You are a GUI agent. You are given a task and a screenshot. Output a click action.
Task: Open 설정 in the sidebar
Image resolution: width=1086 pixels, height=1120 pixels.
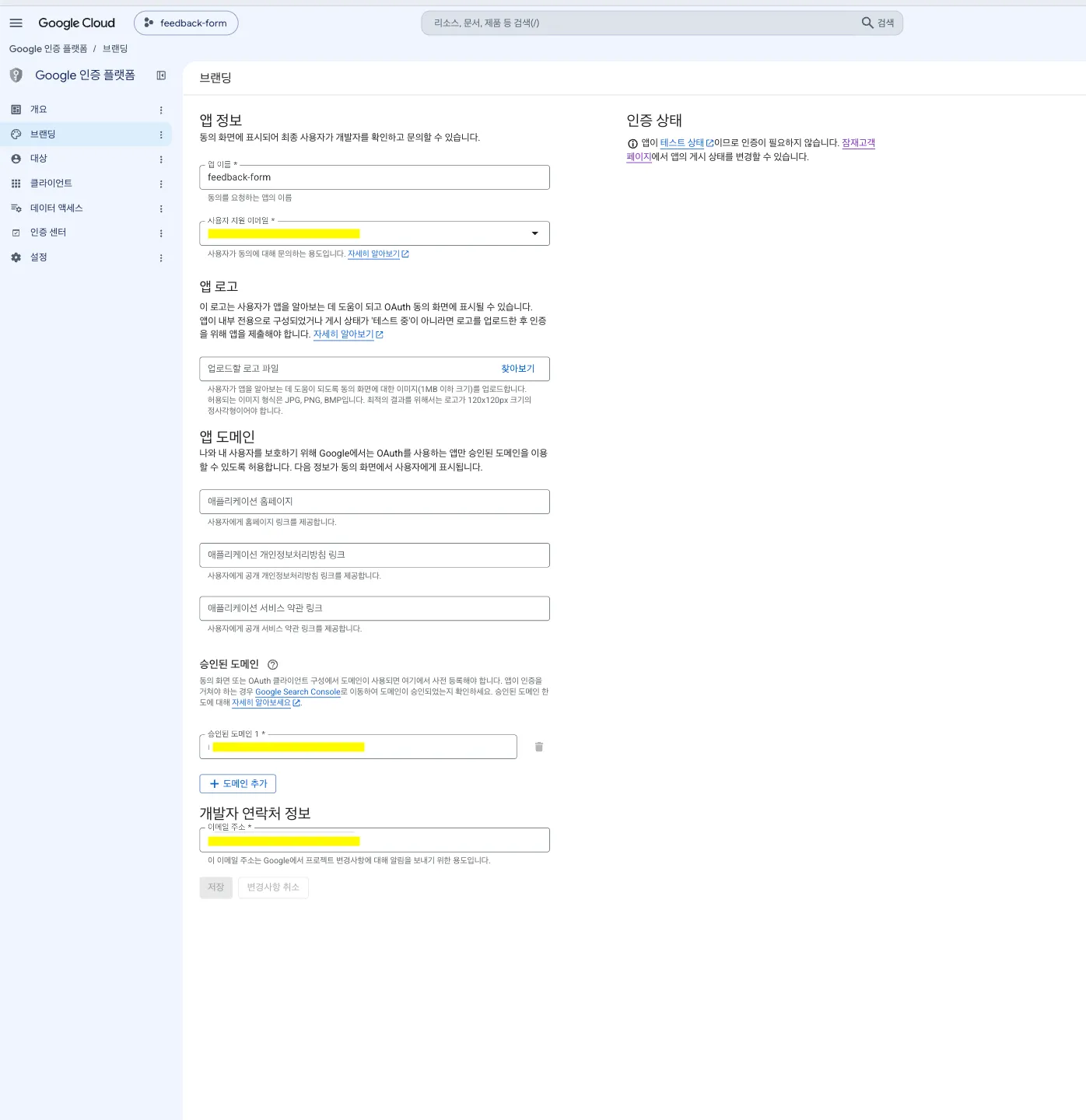tap(86, 257)
